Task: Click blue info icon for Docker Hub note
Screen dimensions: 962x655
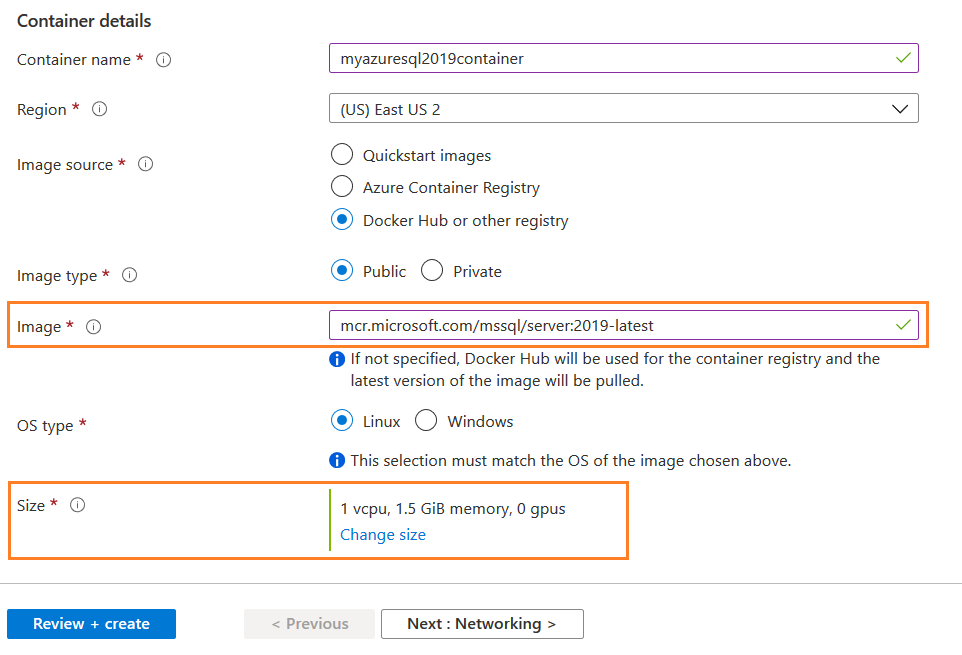Action: [337, 359]
